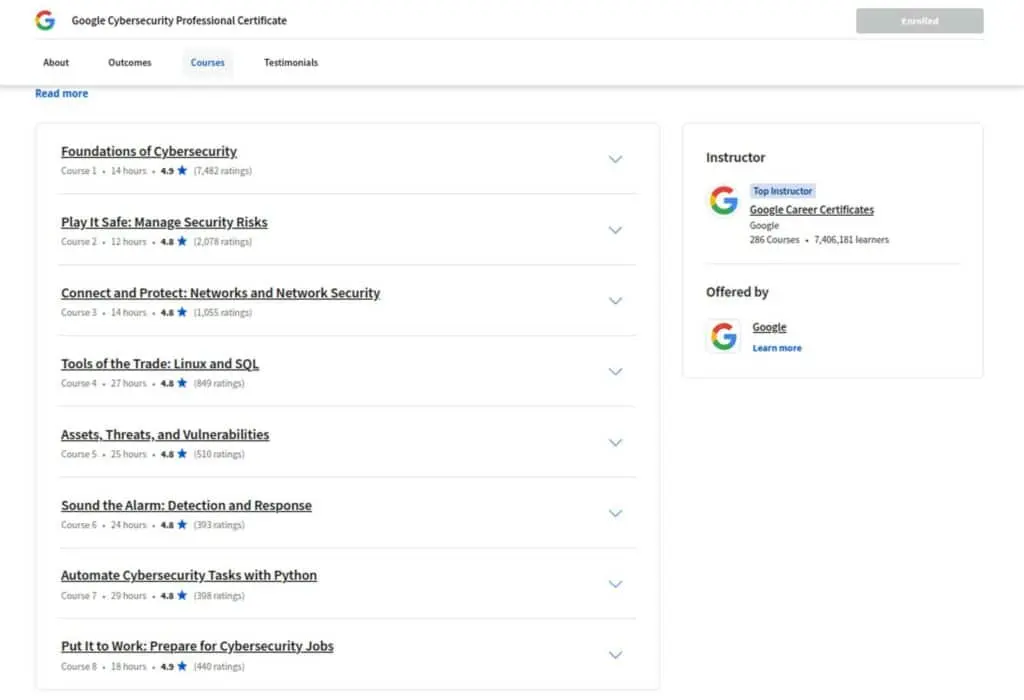
Task: Open Tools of the Trade: Linux and SQL
Action: pyautogui.click(x=160, y=364)
